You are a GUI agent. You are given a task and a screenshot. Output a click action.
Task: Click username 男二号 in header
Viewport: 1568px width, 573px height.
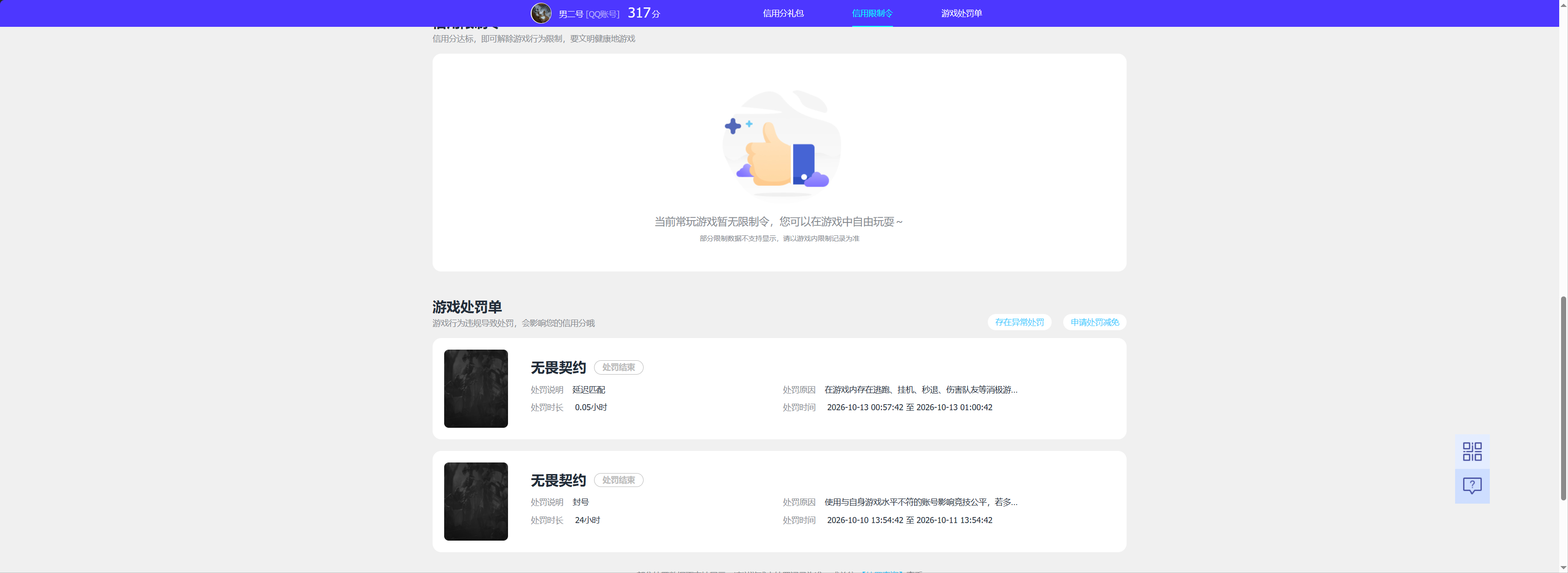coord(570,14)
